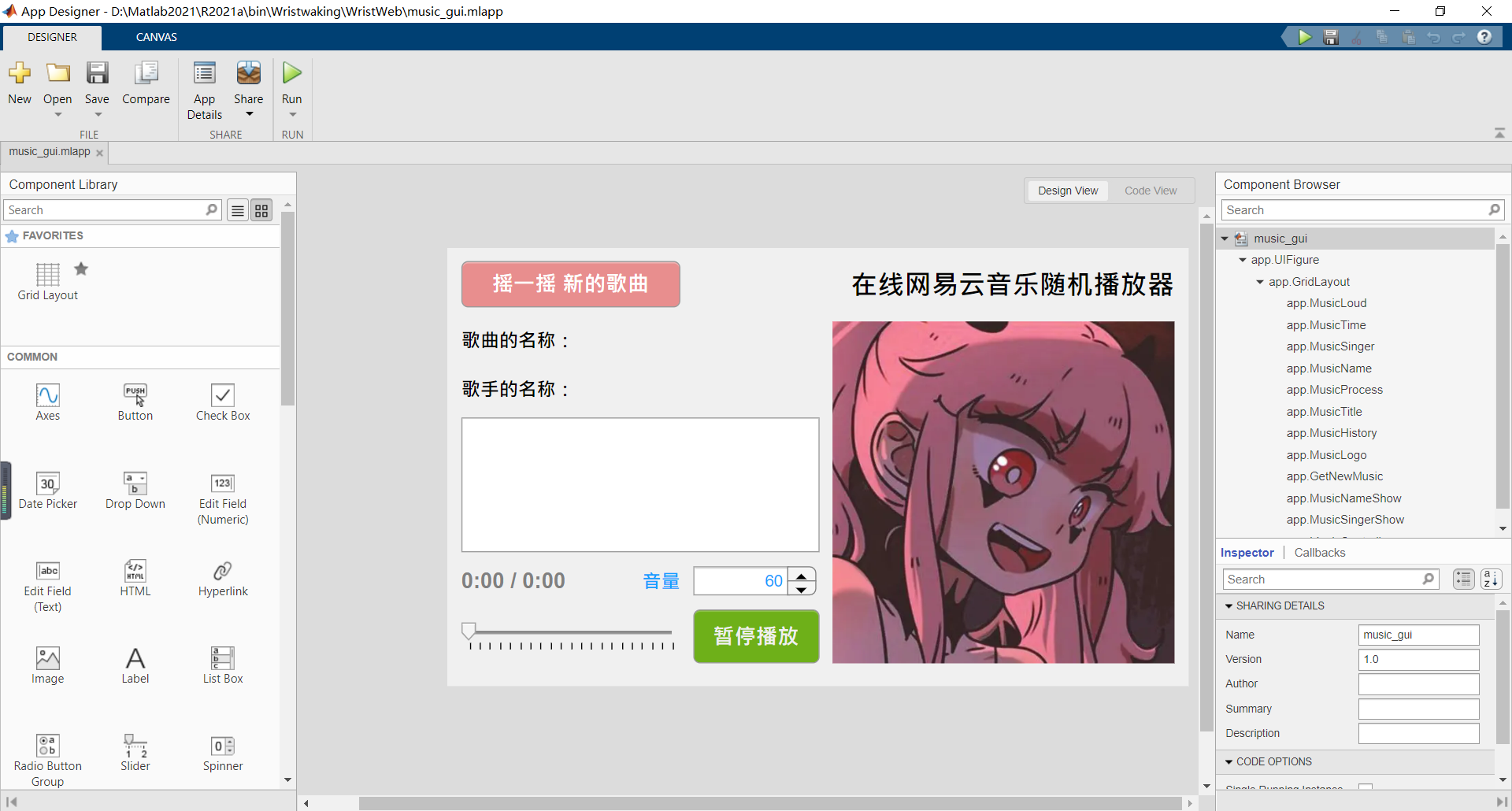Select the HTML component
Image resolution: width=1512 pixels, height=811 pixels.
(135, 578)
